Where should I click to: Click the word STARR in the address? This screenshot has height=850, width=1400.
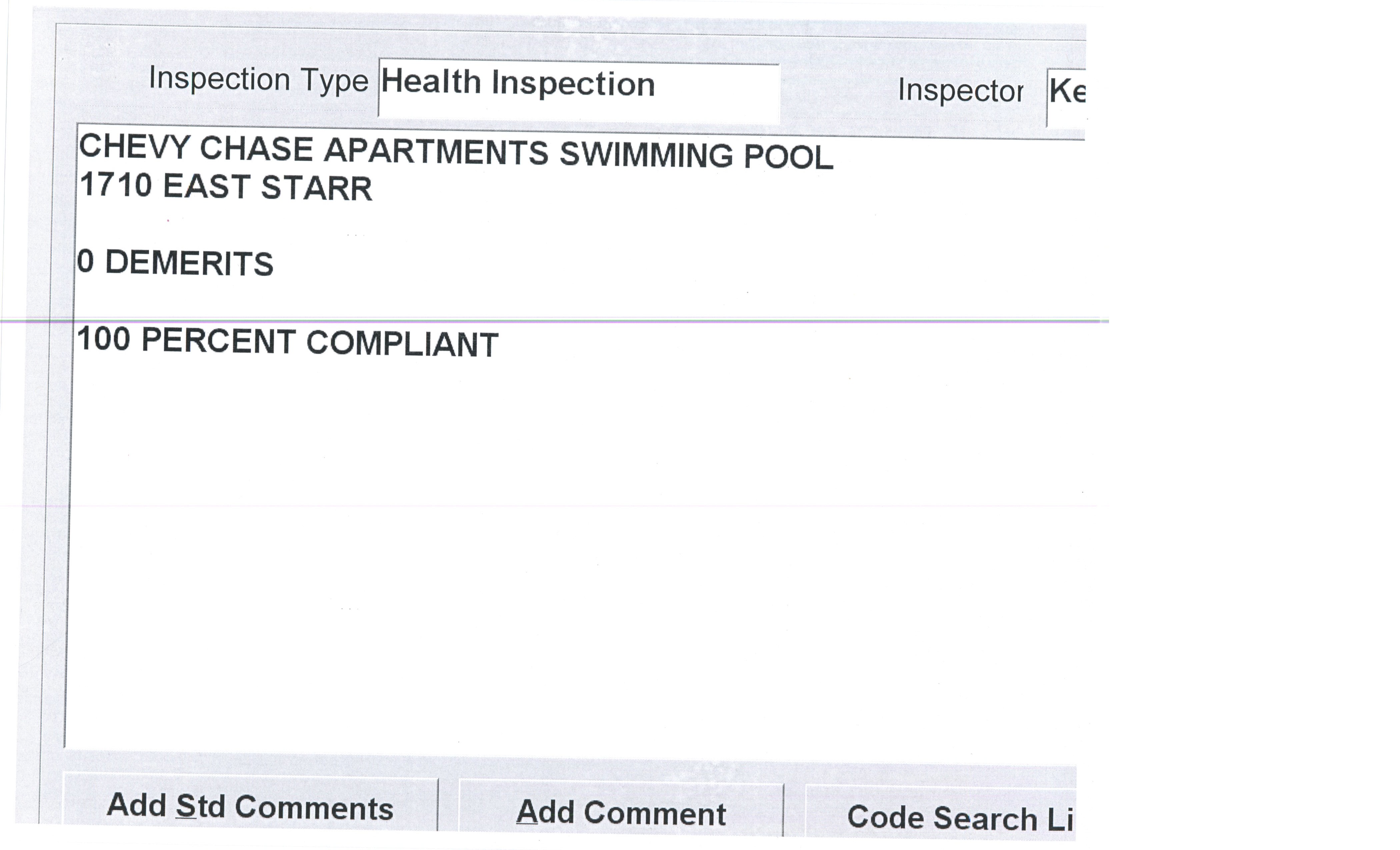[316, 188]
